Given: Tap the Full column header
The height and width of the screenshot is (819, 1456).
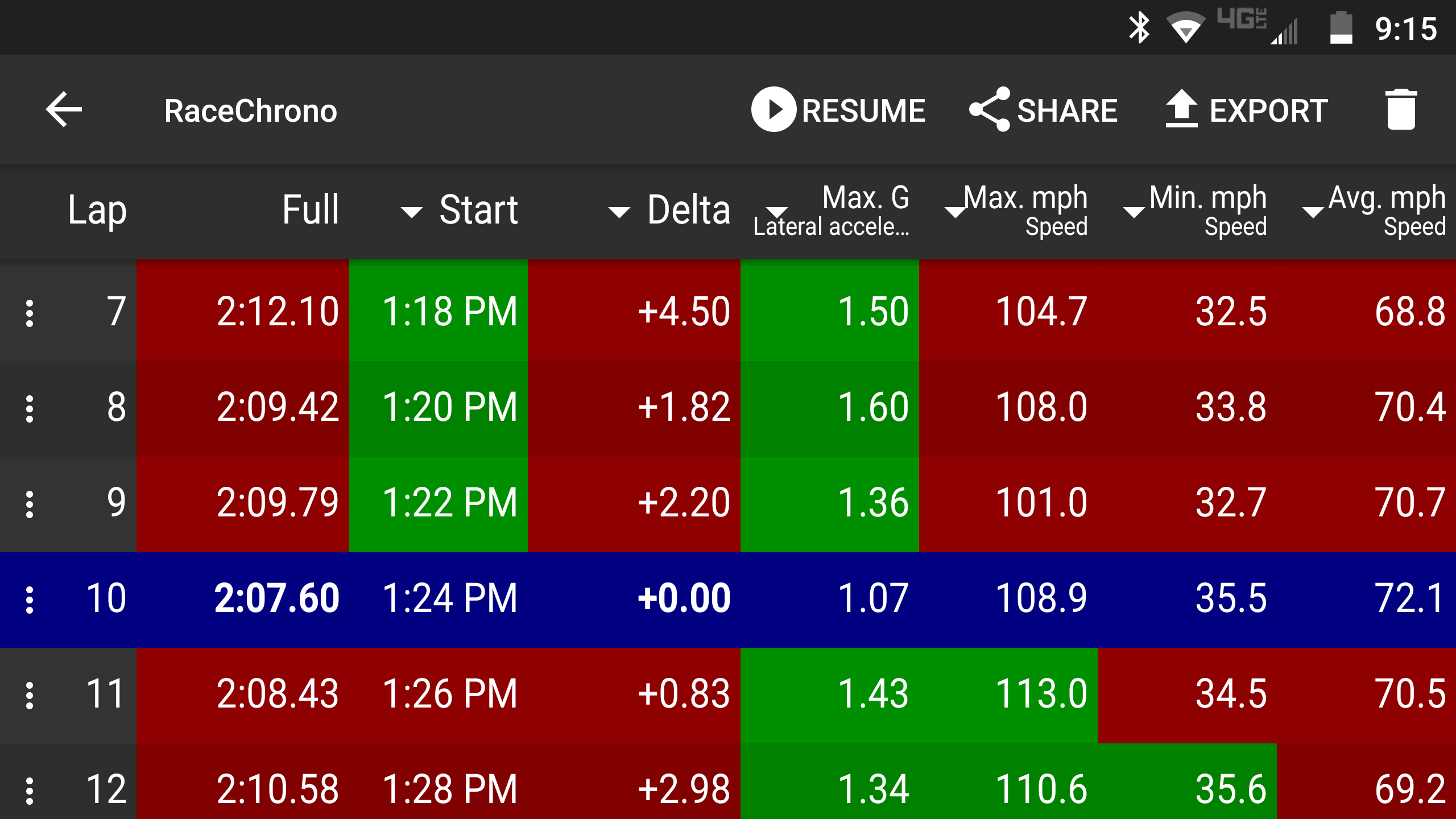Looking at the screenshot, I should coord(311,210).
